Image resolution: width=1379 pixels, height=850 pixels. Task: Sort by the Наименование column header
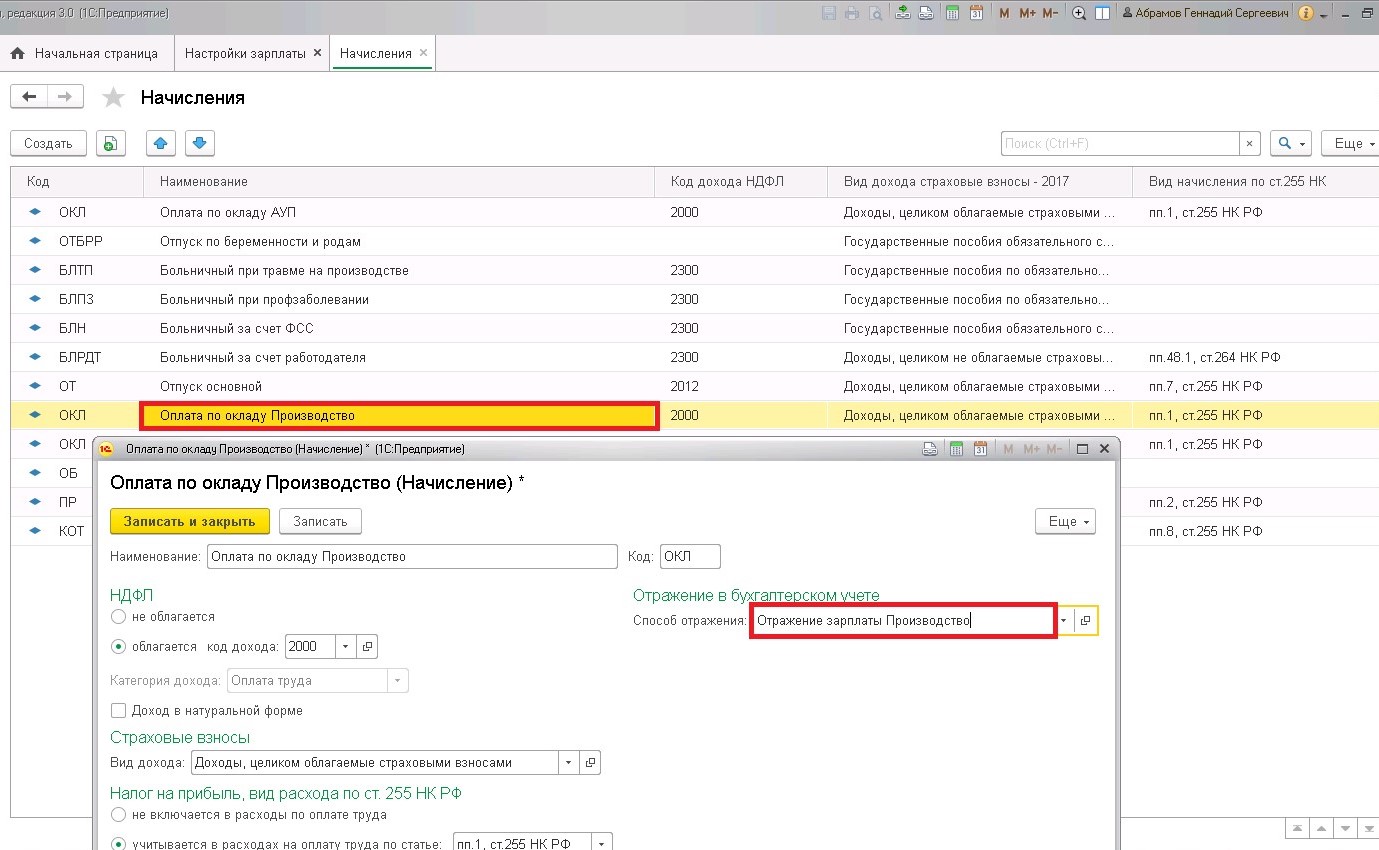click(x=400, y=181)
